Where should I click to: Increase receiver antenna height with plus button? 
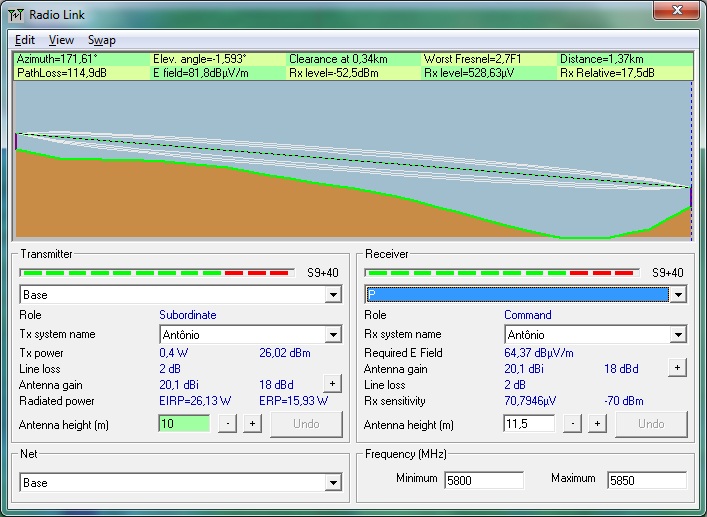pos(597,424)
